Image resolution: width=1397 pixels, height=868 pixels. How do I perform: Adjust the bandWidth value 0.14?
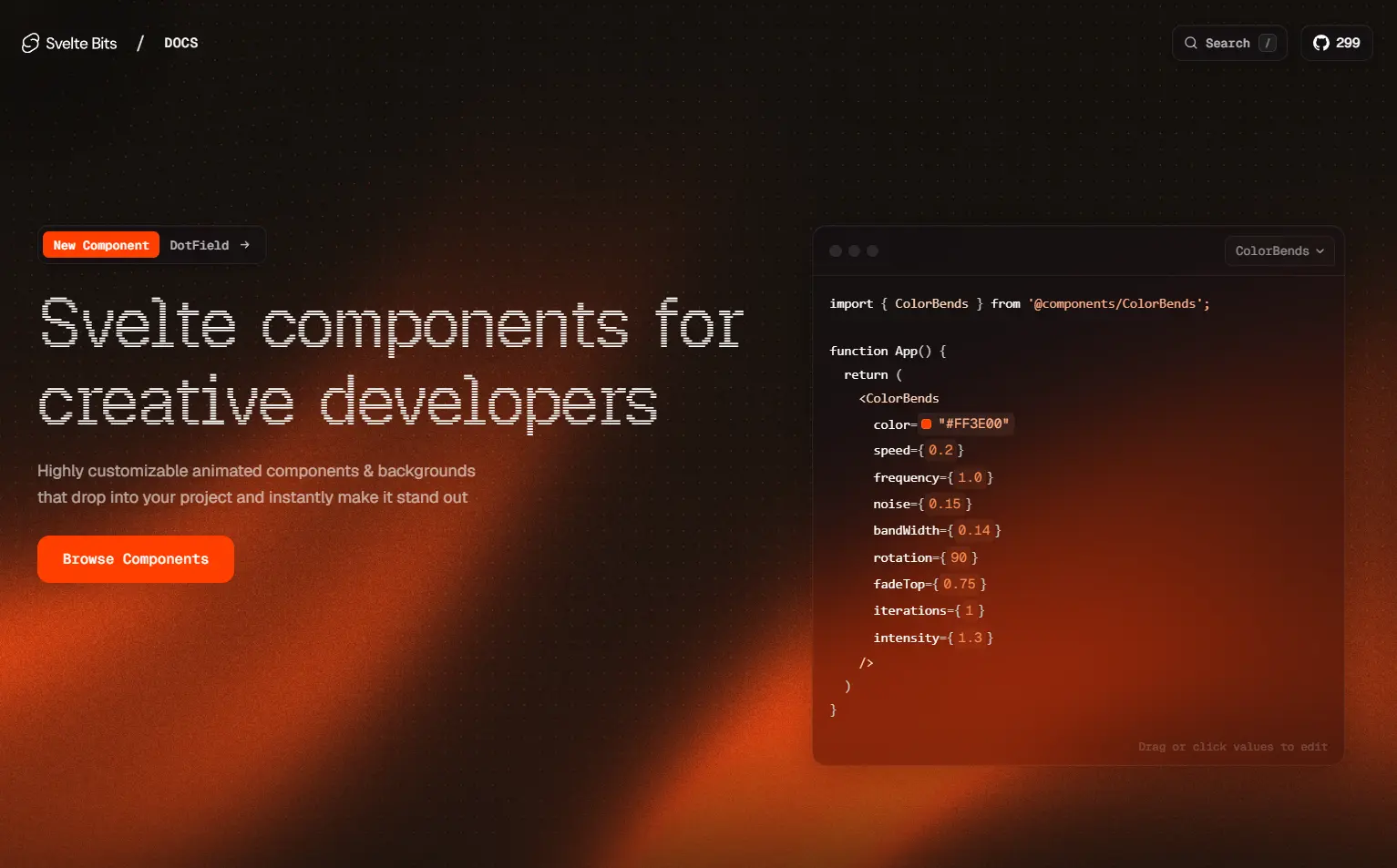973,530
